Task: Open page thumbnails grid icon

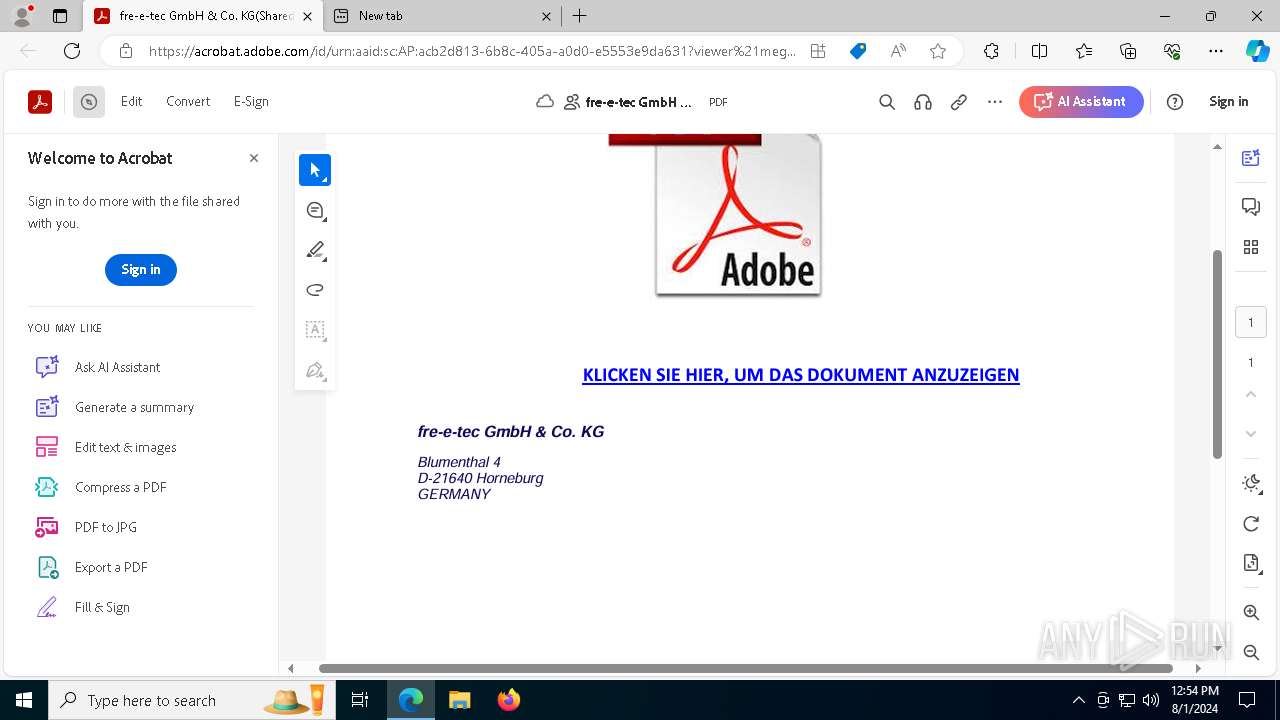Action: (x=1251, y=247)
